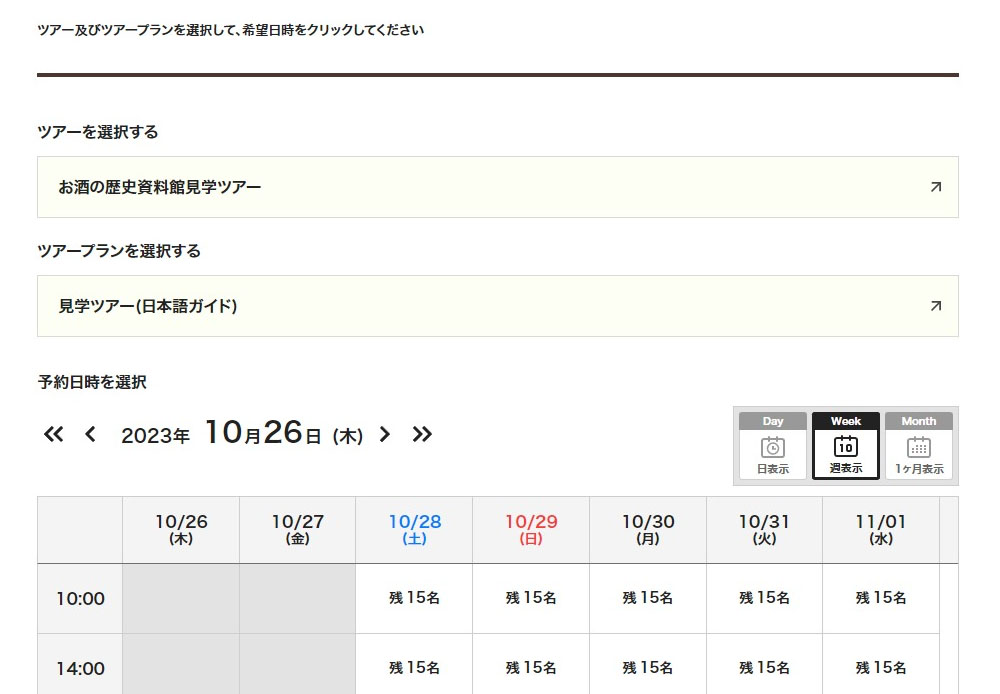Image resolution: width=1000 pixels, height=694 pixels.
Task: Select Week view (週表示)
Action: [x=845, y=446]
